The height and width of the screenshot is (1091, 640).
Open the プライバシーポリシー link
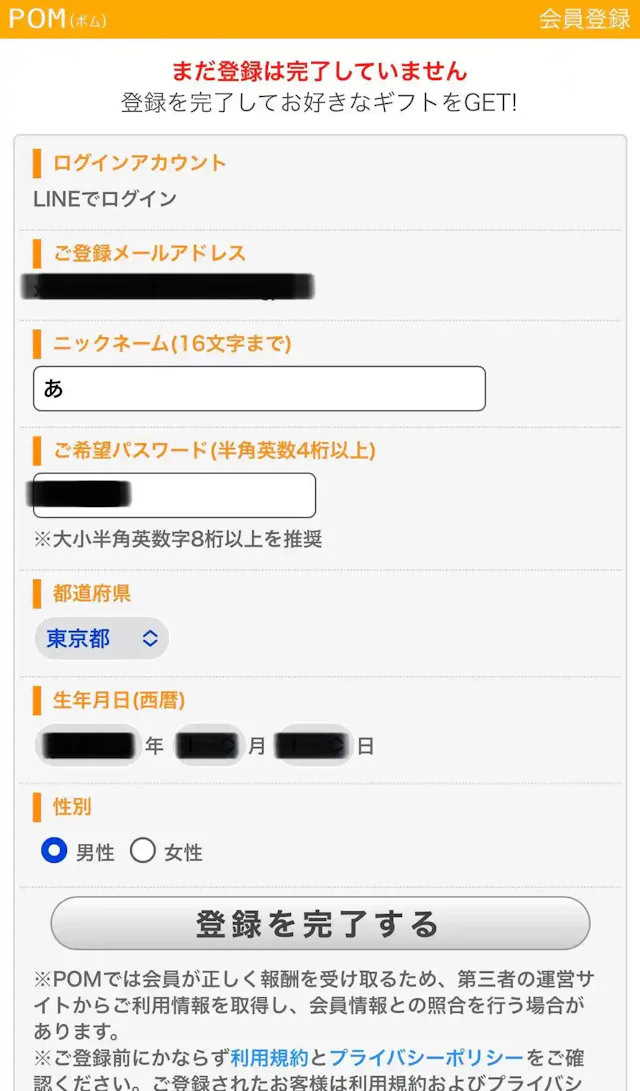(x=426, y=1058)
